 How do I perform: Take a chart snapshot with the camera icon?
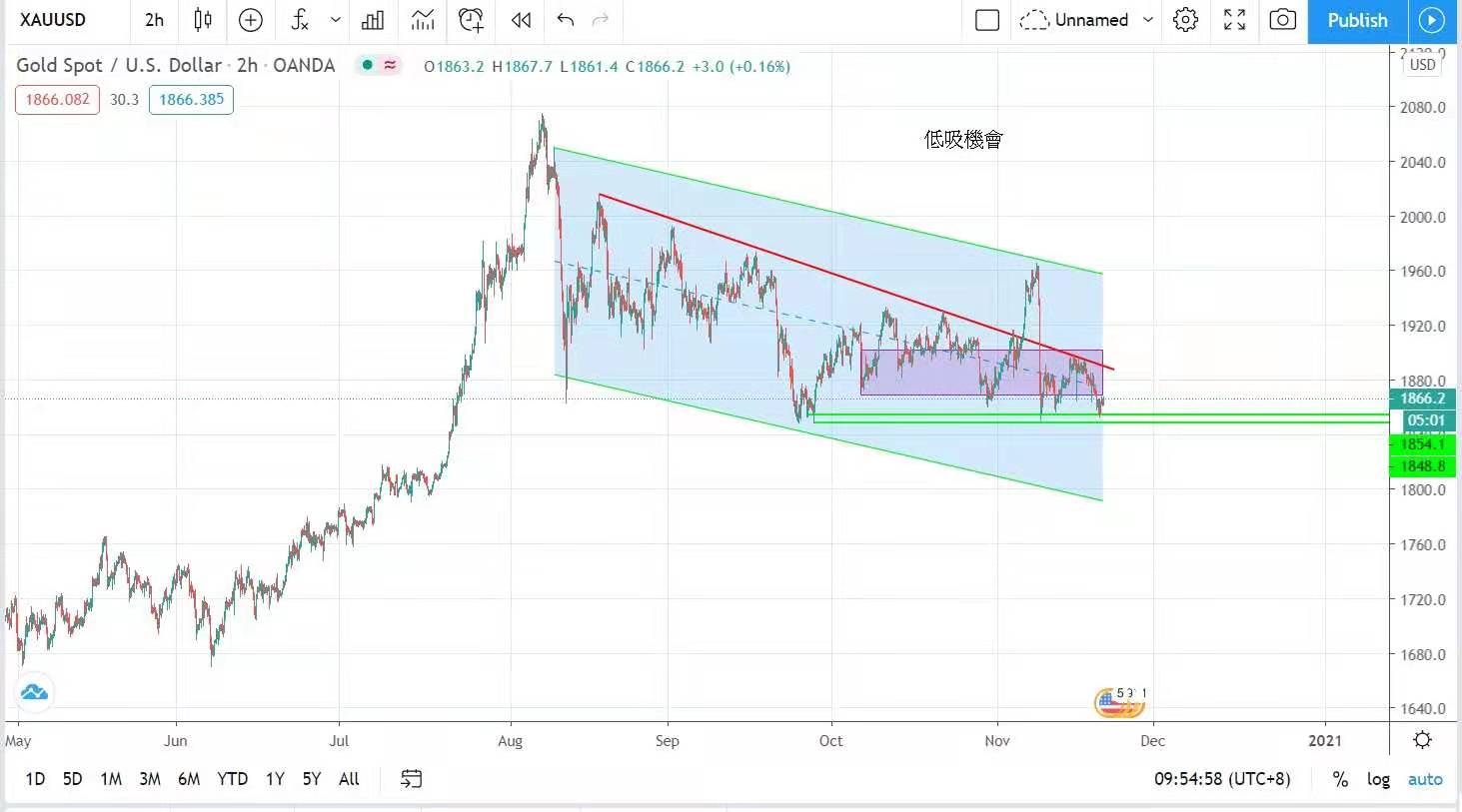(1282, 20)
